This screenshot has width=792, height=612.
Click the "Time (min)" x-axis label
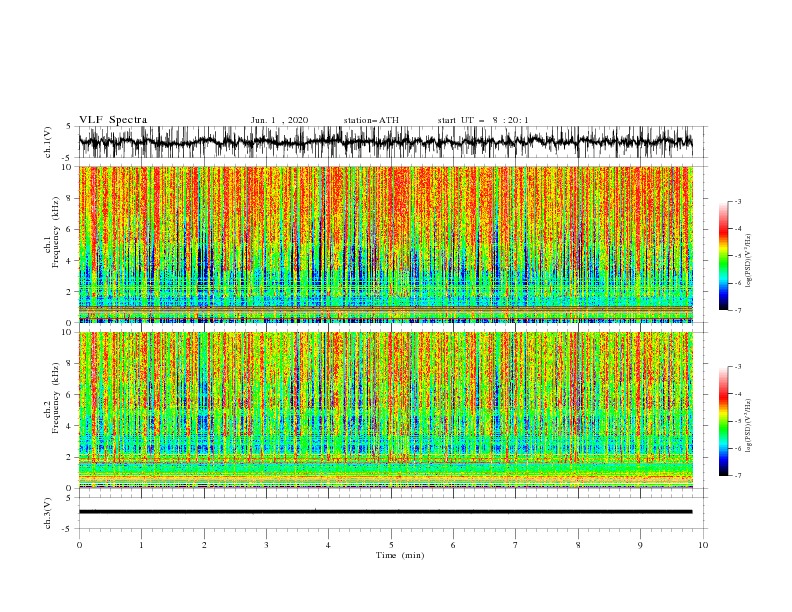(x=400, y=555)
